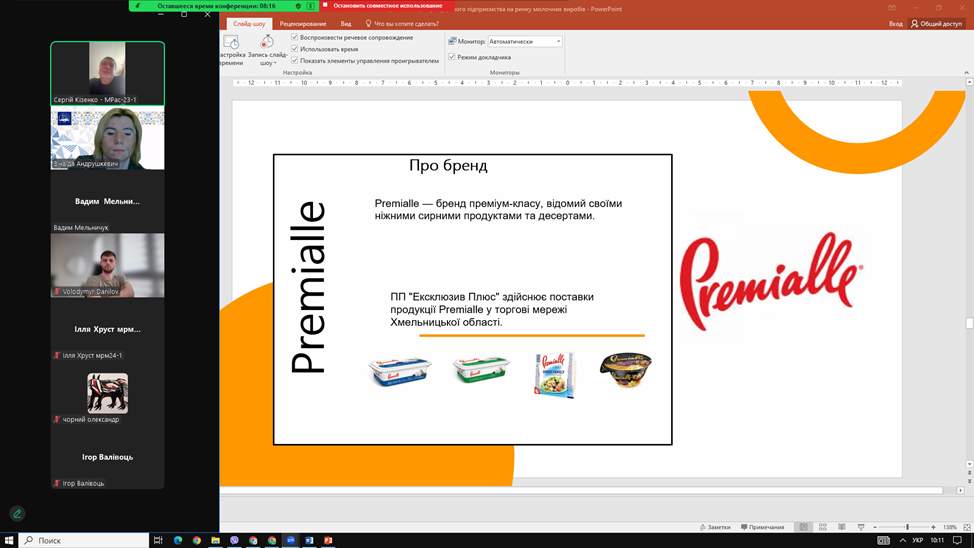Viewport: 974px width, 548px height.
Task: Click the timing setup (Настройка времени) icon
Action: 231,42
